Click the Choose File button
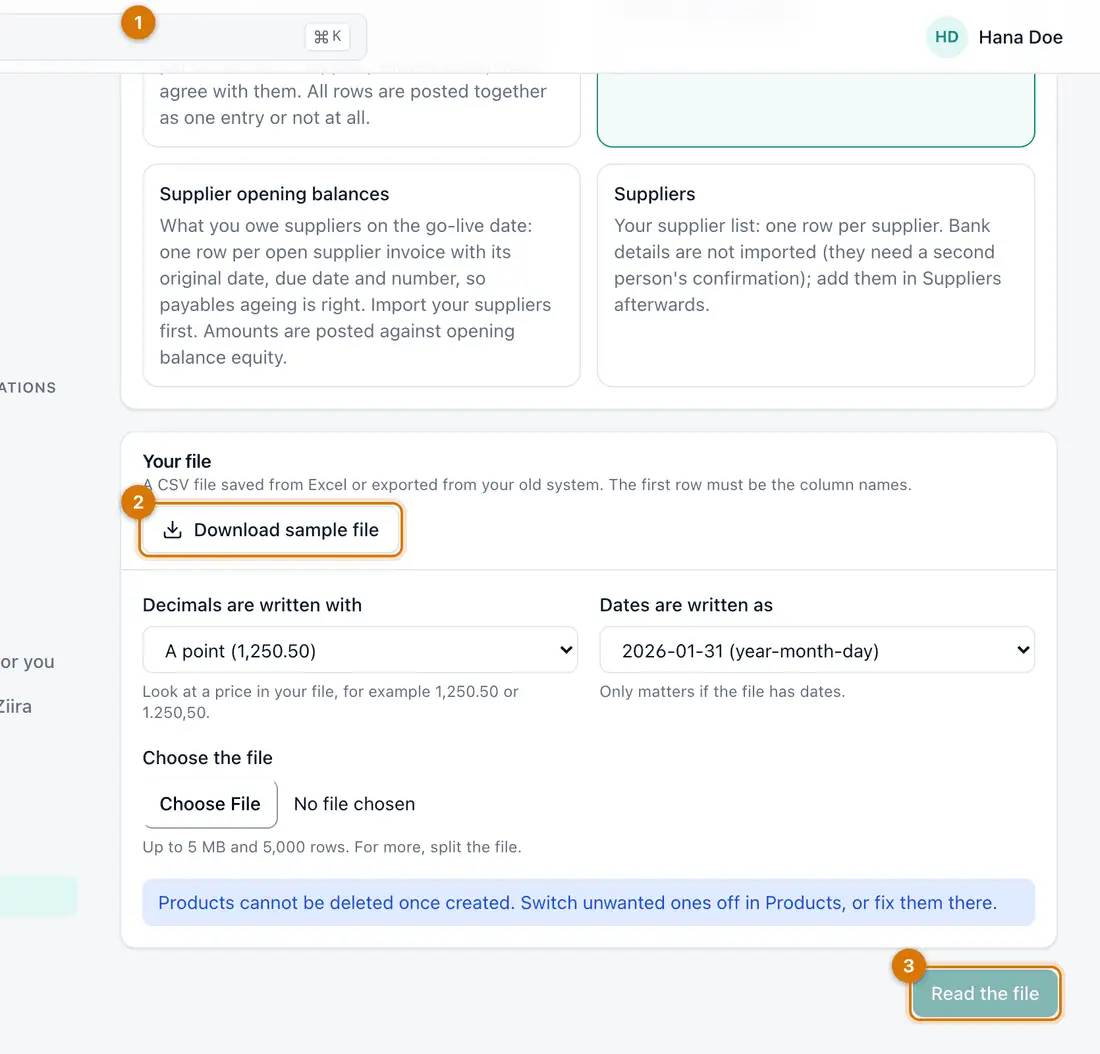 (x=210, y=803)
